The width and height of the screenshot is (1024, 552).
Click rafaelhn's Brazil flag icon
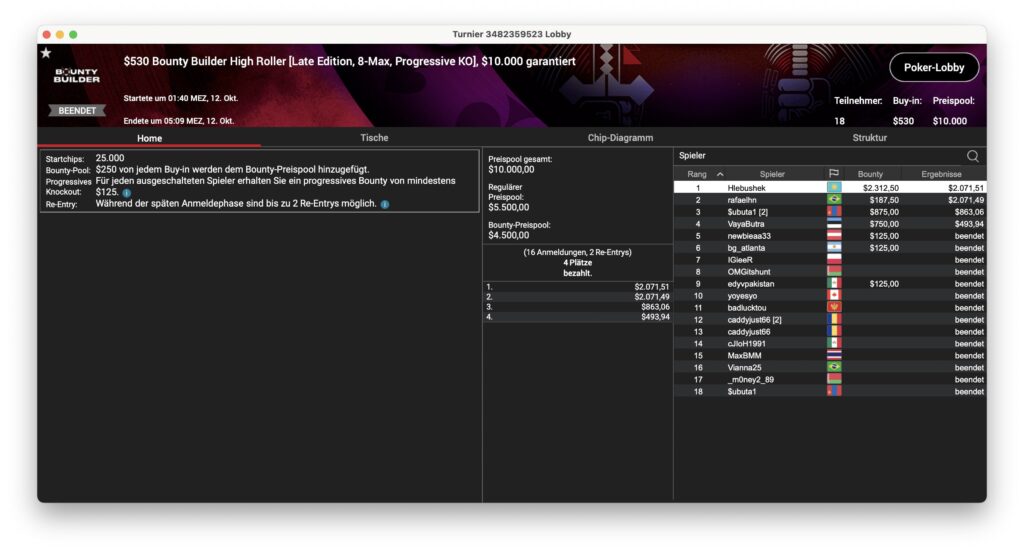click(x=833, y=200)
